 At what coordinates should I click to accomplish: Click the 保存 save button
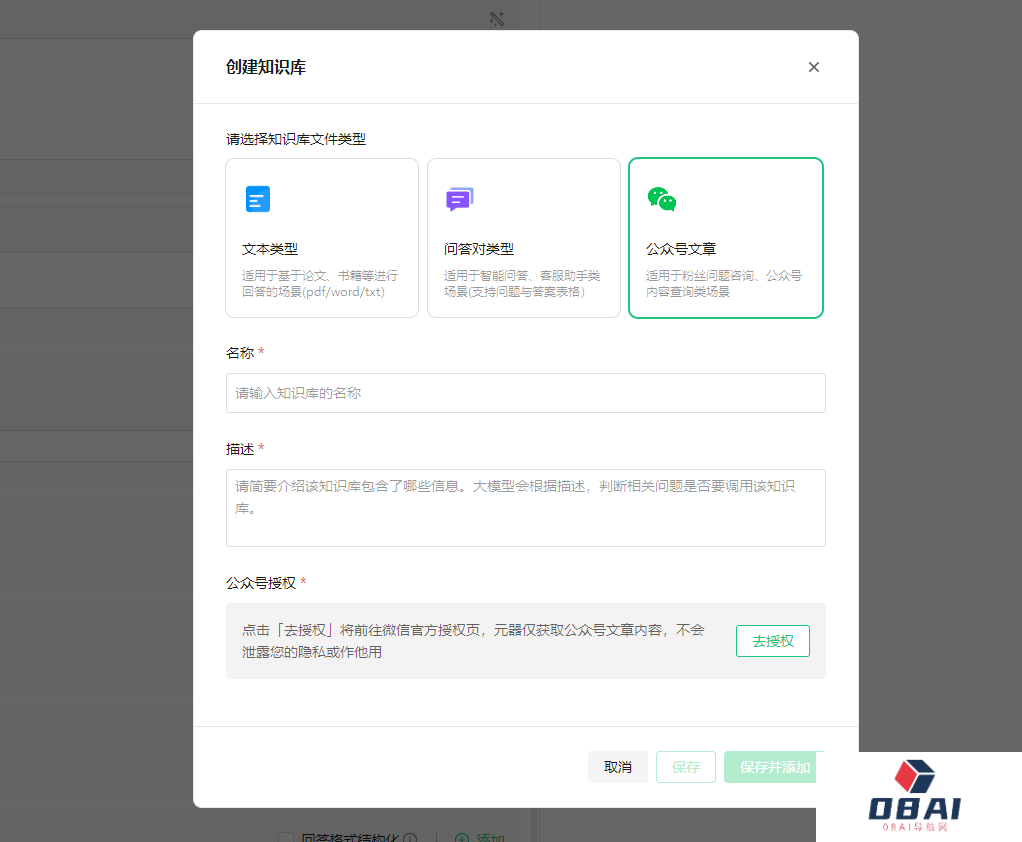pos(685,767)
